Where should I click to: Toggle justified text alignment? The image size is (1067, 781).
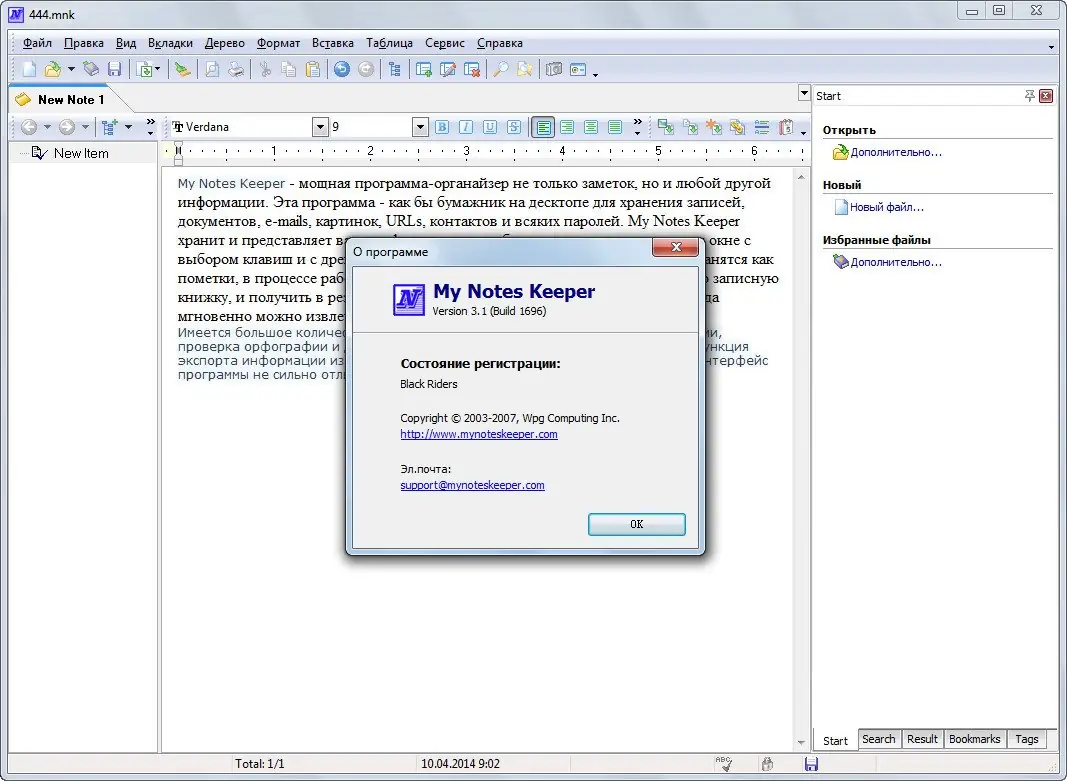[615, 127]
